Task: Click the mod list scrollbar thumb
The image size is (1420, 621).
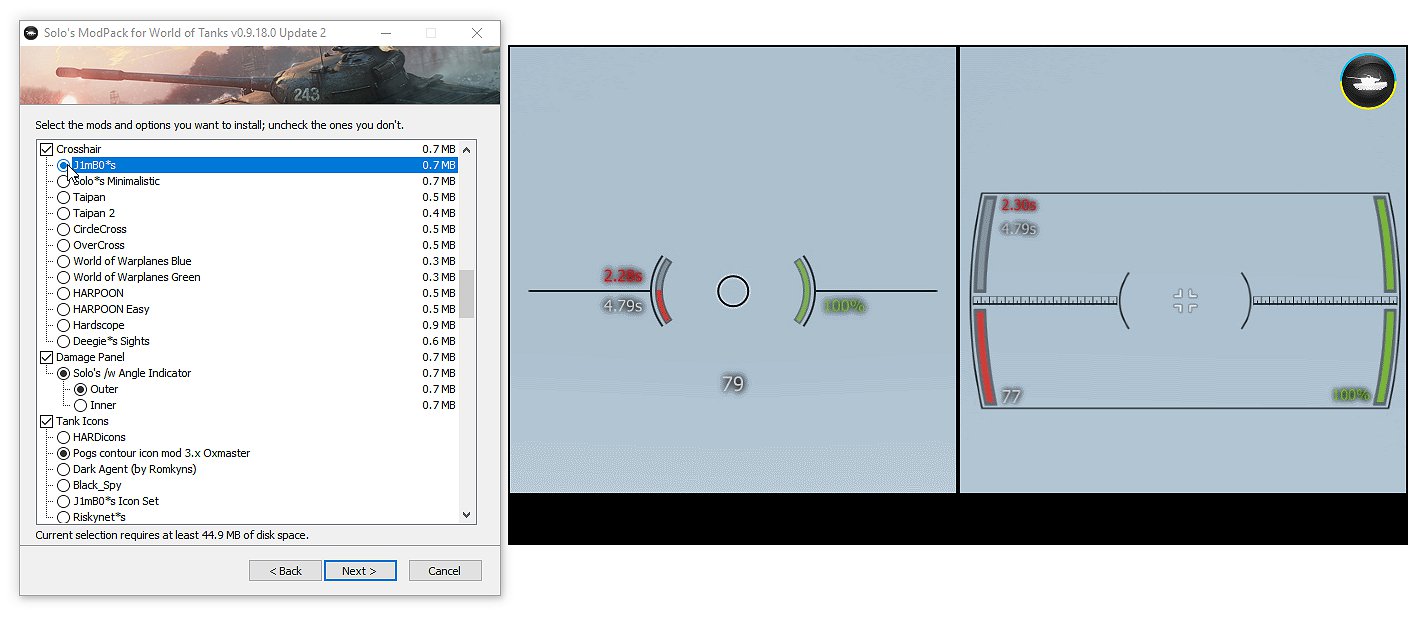Action: coord(466,293)
